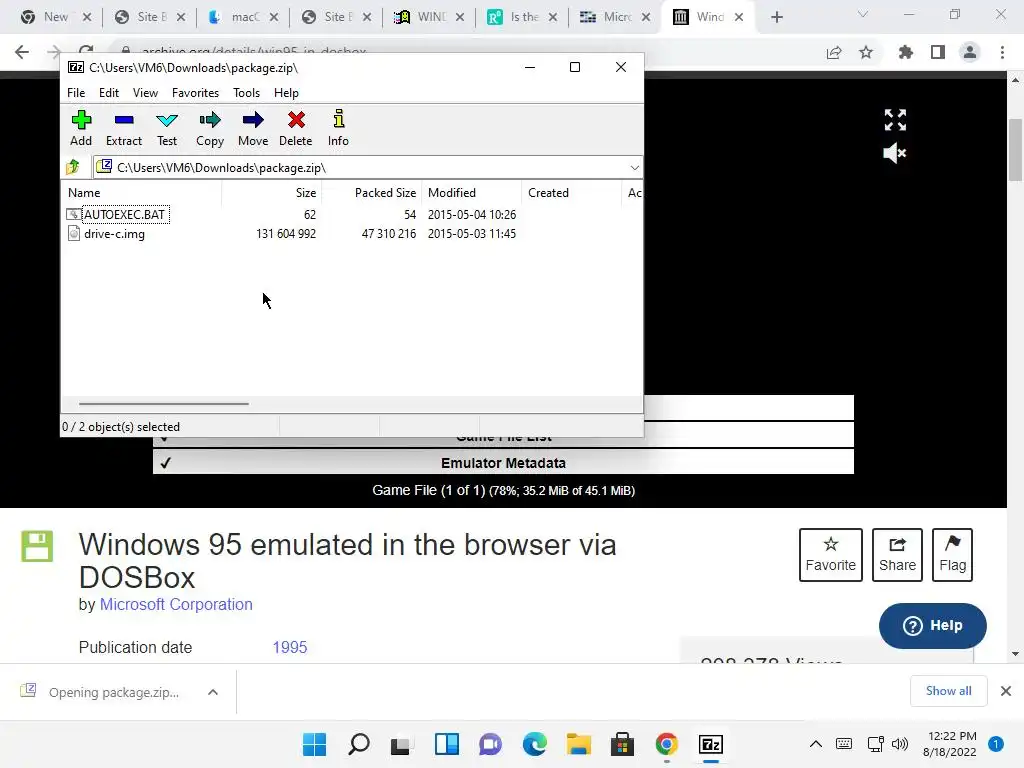The width and height of the screenshot is (1024, 768).
Task: Click the Favorite star button
Action: [x=830, y=554]
